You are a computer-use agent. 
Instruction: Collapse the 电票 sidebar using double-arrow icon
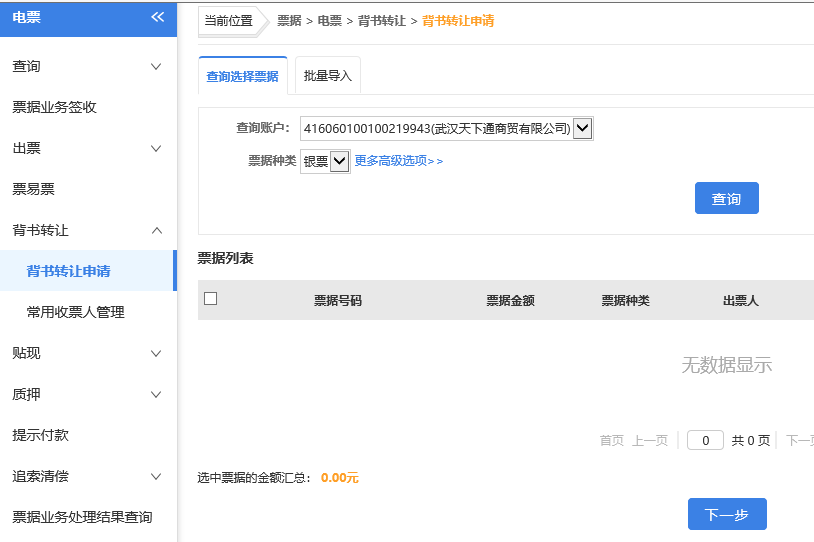pos(157,17)
